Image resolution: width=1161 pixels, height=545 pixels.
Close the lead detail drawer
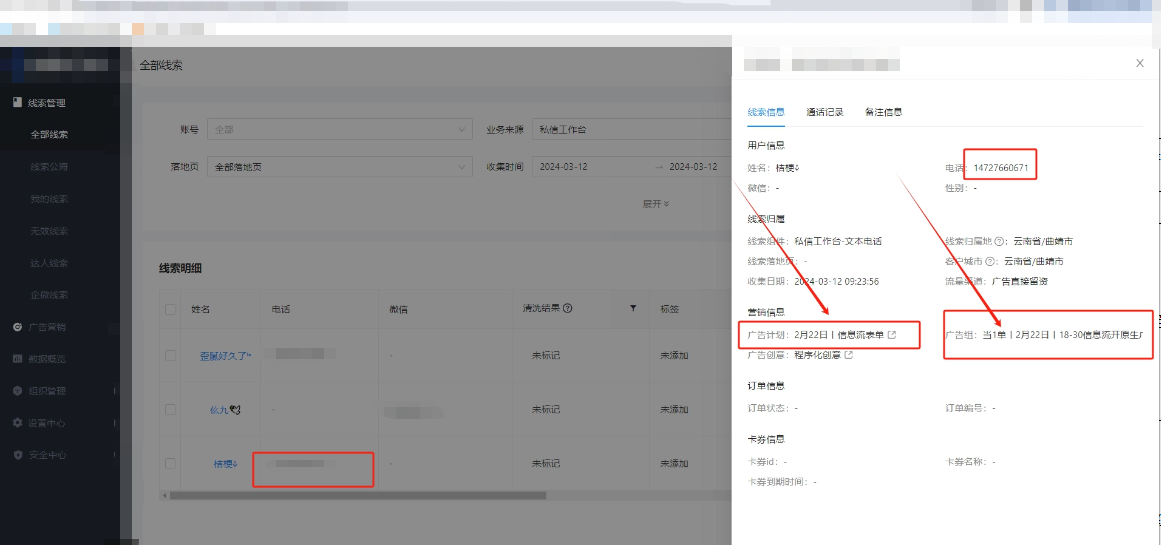(1140, 63)
